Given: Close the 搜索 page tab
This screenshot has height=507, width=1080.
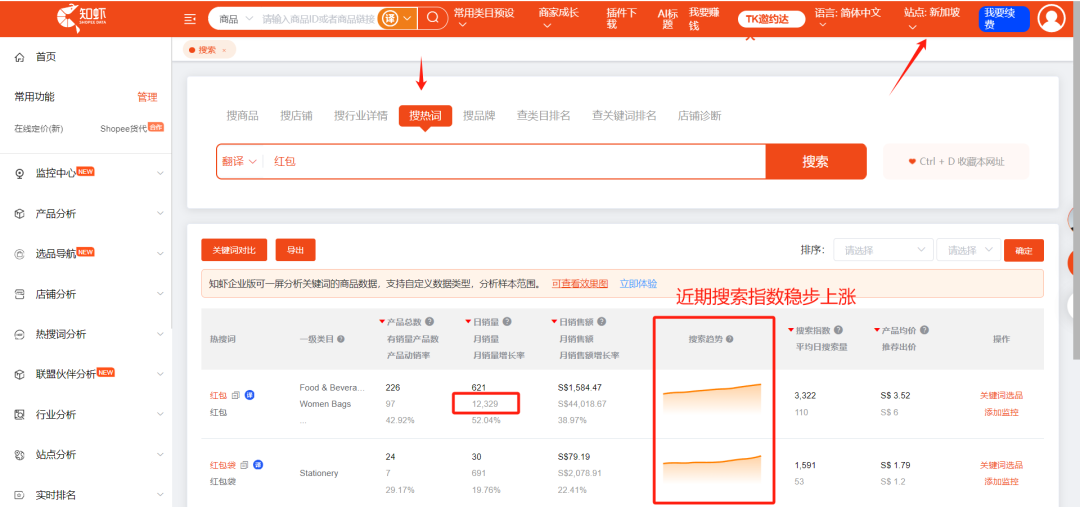Looking at the screenshot, I should (224, 50).
